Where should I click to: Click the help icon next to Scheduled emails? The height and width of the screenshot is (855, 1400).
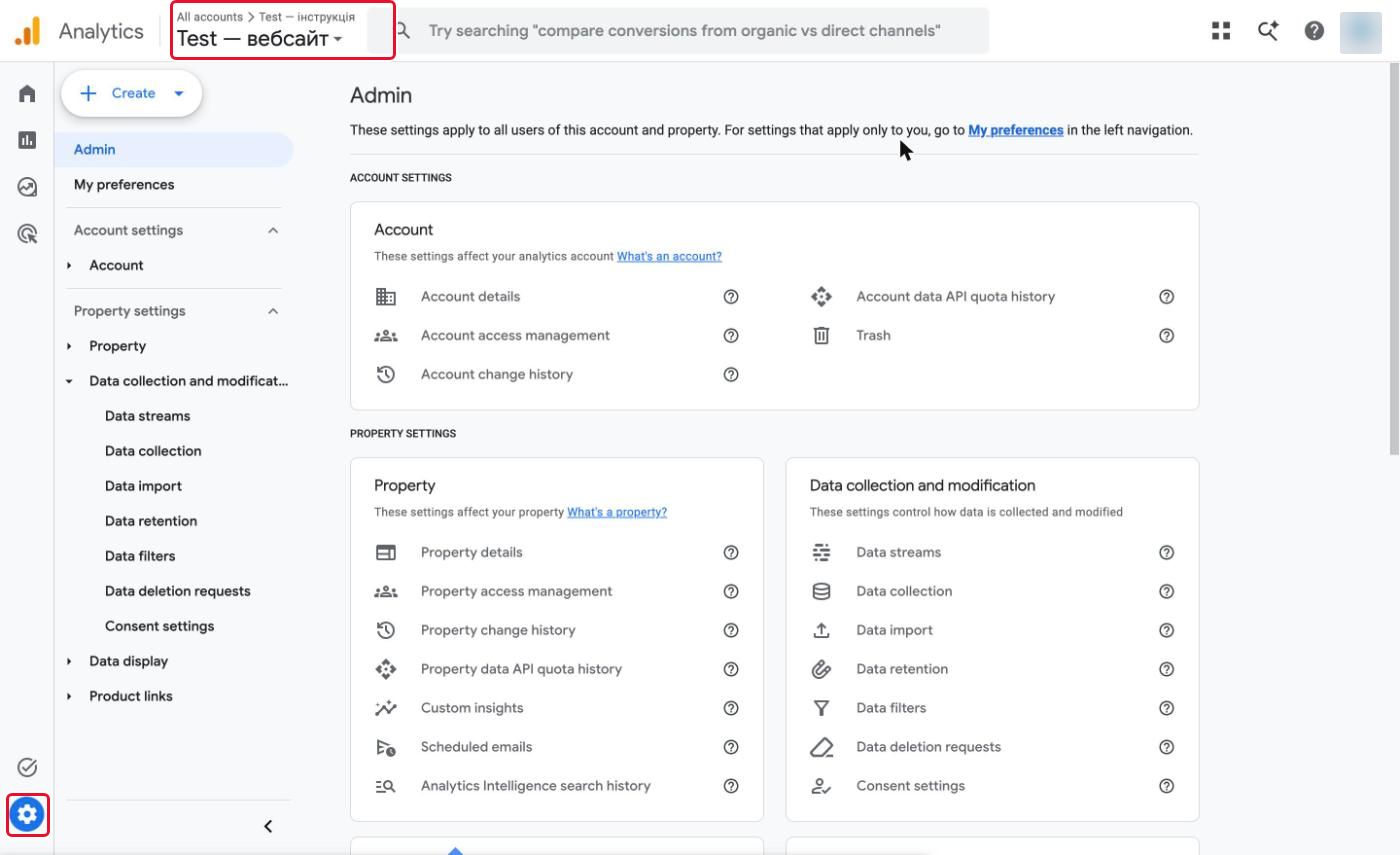(731, 748)
